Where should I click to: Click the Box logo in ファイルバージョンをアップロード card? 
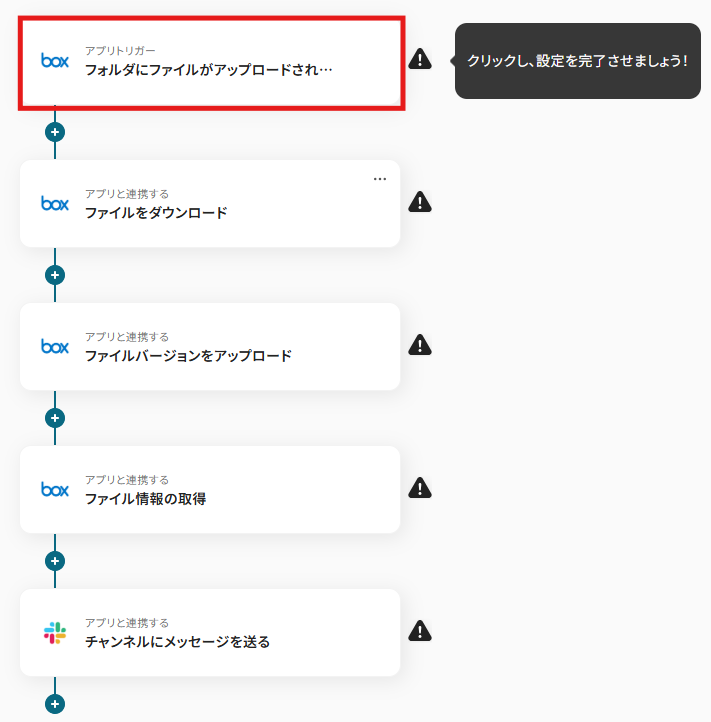click(55, 346)
